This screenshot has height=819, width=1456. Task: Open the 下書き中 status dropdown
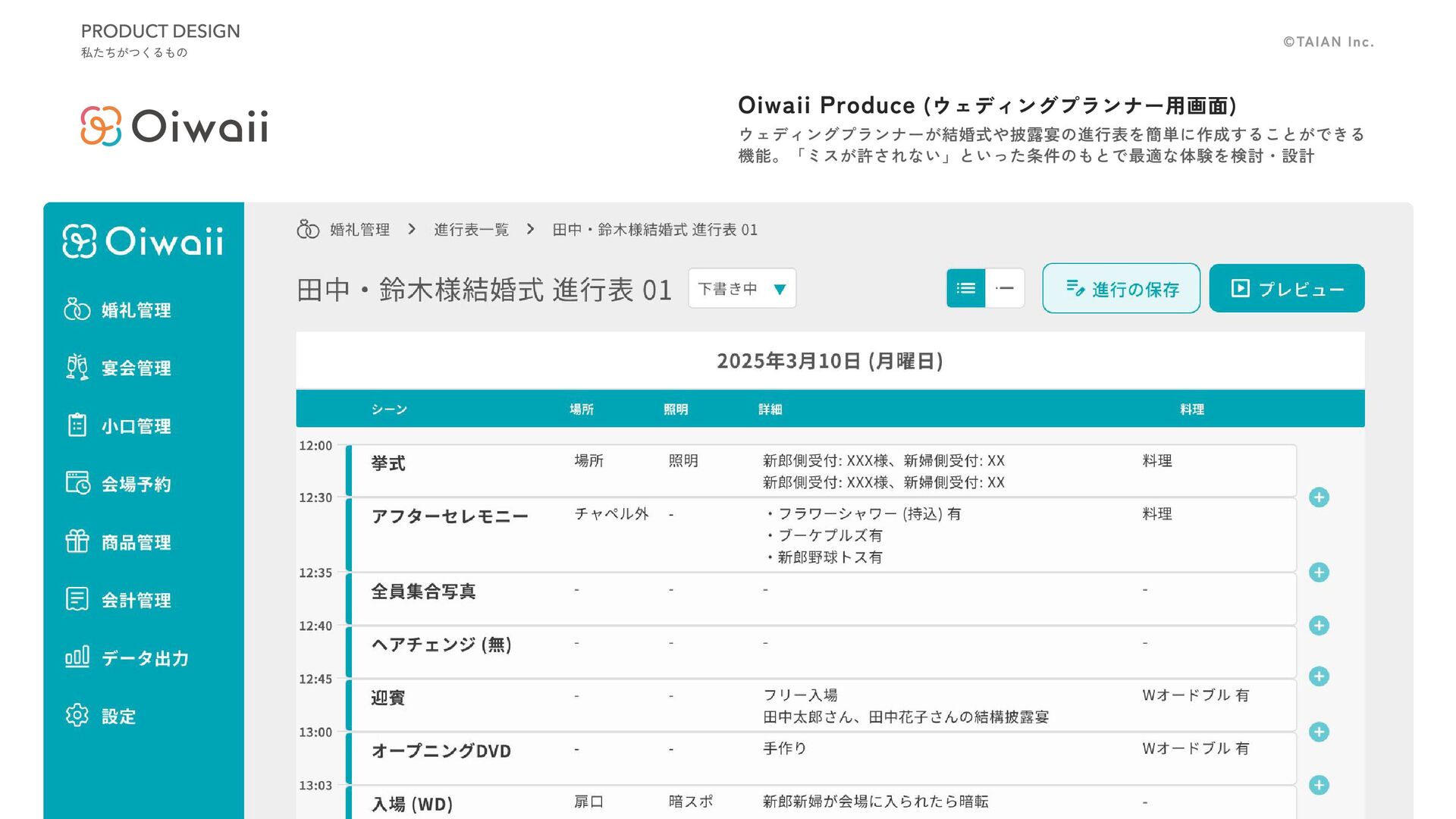742,288
